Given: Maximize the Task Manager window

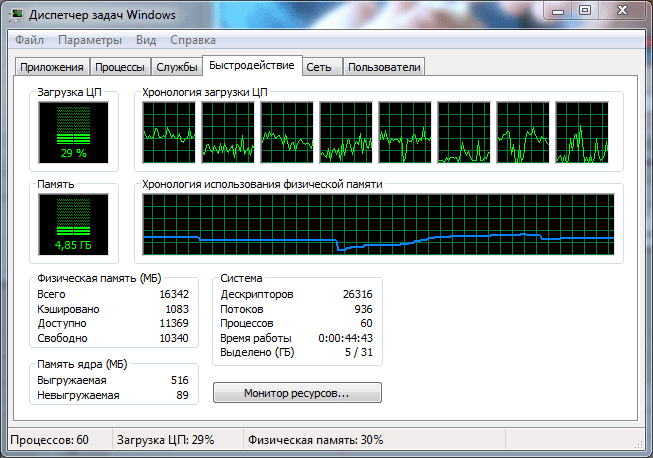Looking at the screenshot, I should tap(585, 11).
